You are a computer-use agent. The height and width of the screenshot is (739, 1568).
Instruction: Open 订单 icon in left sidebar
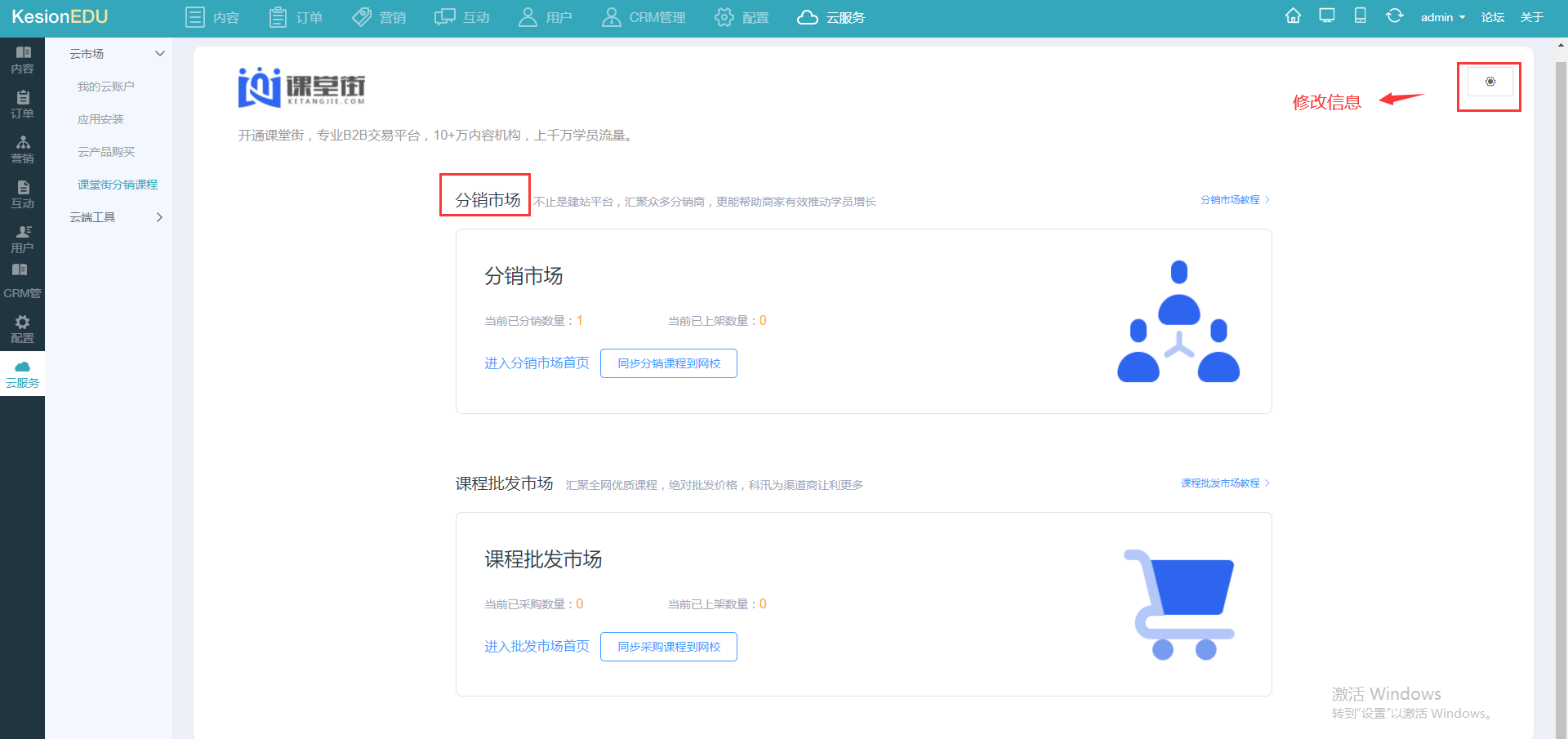click(23, 97)
